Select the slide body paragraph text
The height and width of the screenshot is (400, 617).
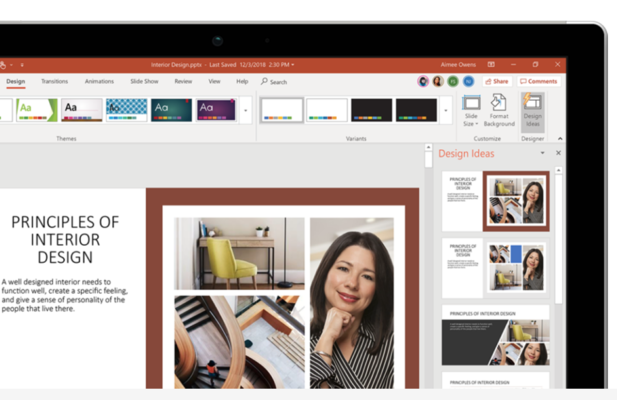click(x=65, y=295)
